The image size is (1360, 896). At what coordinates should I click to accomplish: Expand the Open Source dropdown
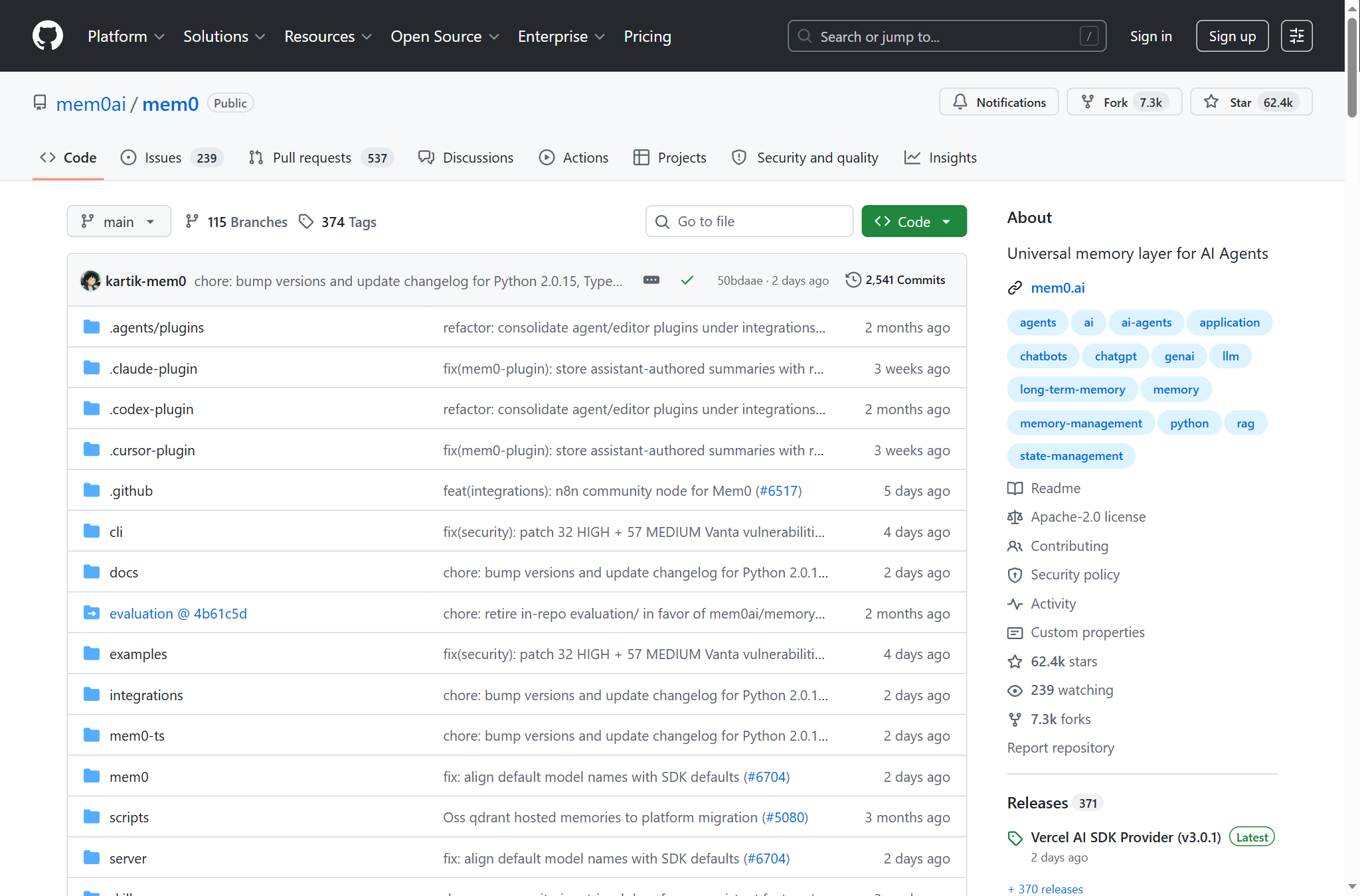click(445, 37)
